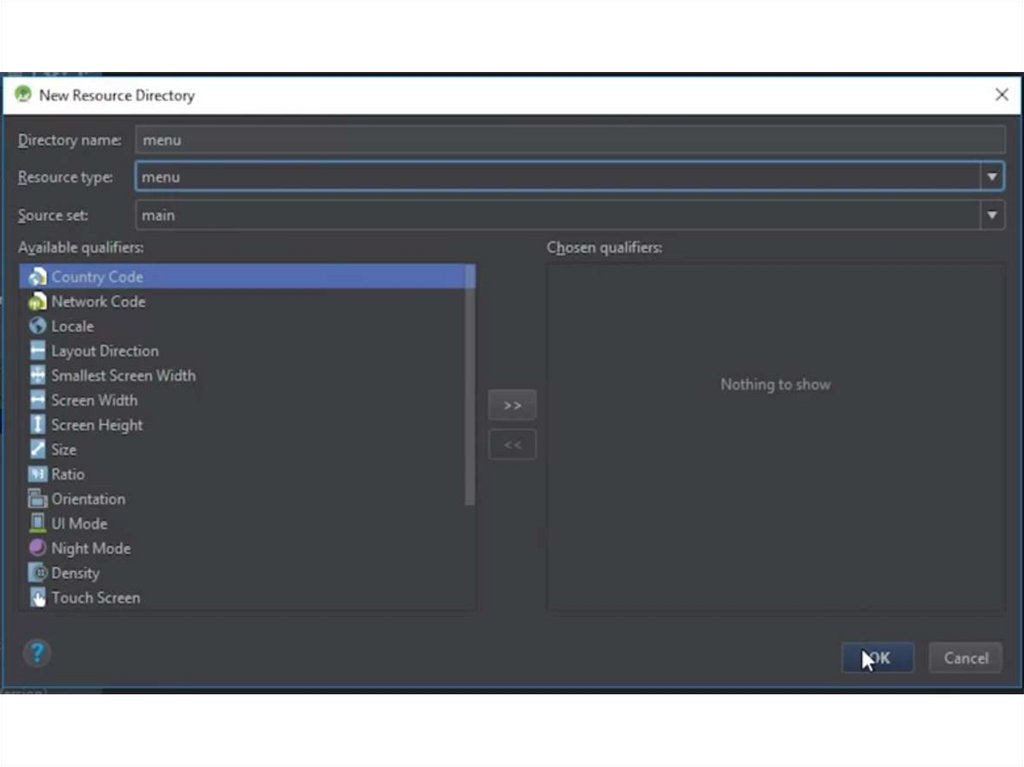Click the Android Studio icon in title bar

(23, 95)
